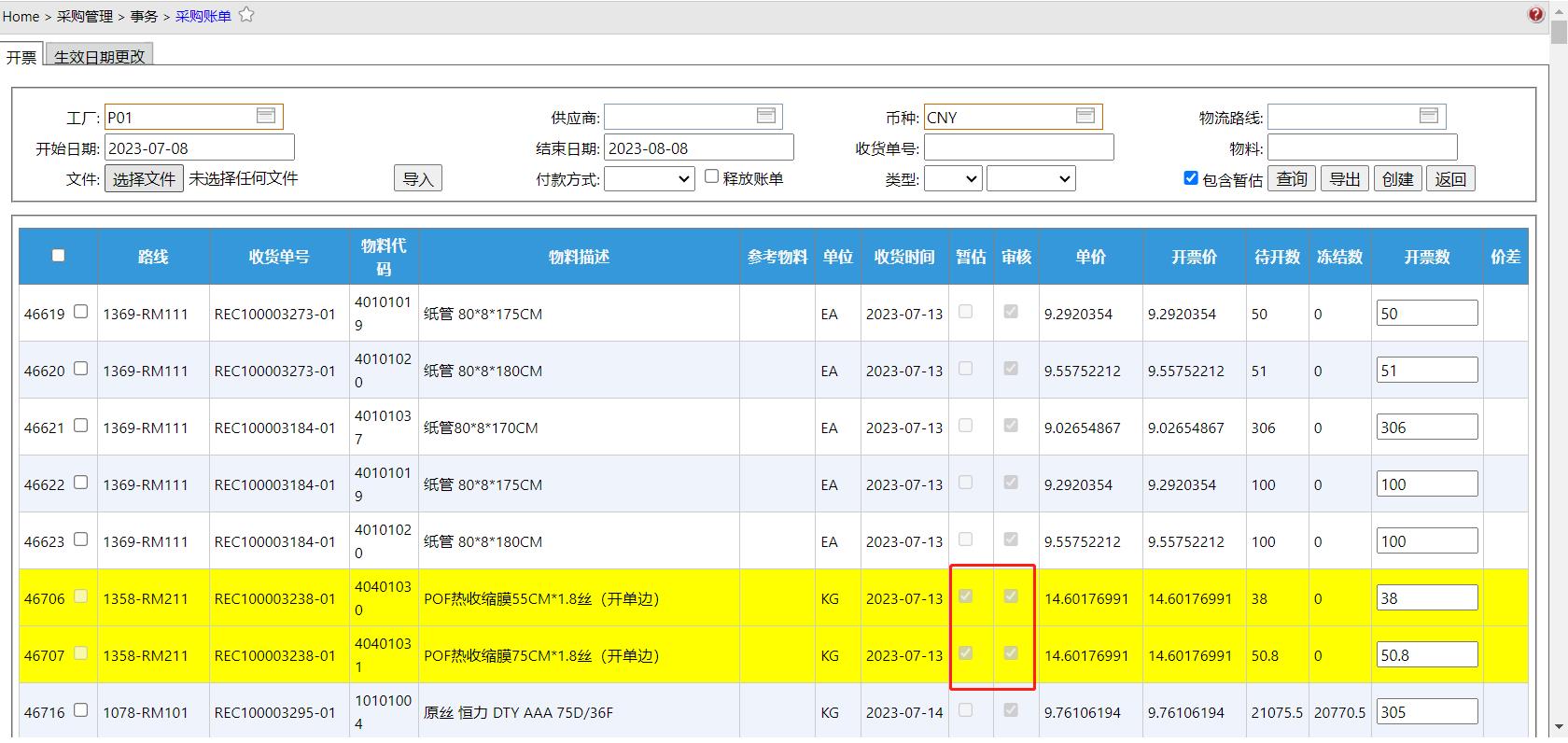Switch to the 开票 tab

coord(21,57)
